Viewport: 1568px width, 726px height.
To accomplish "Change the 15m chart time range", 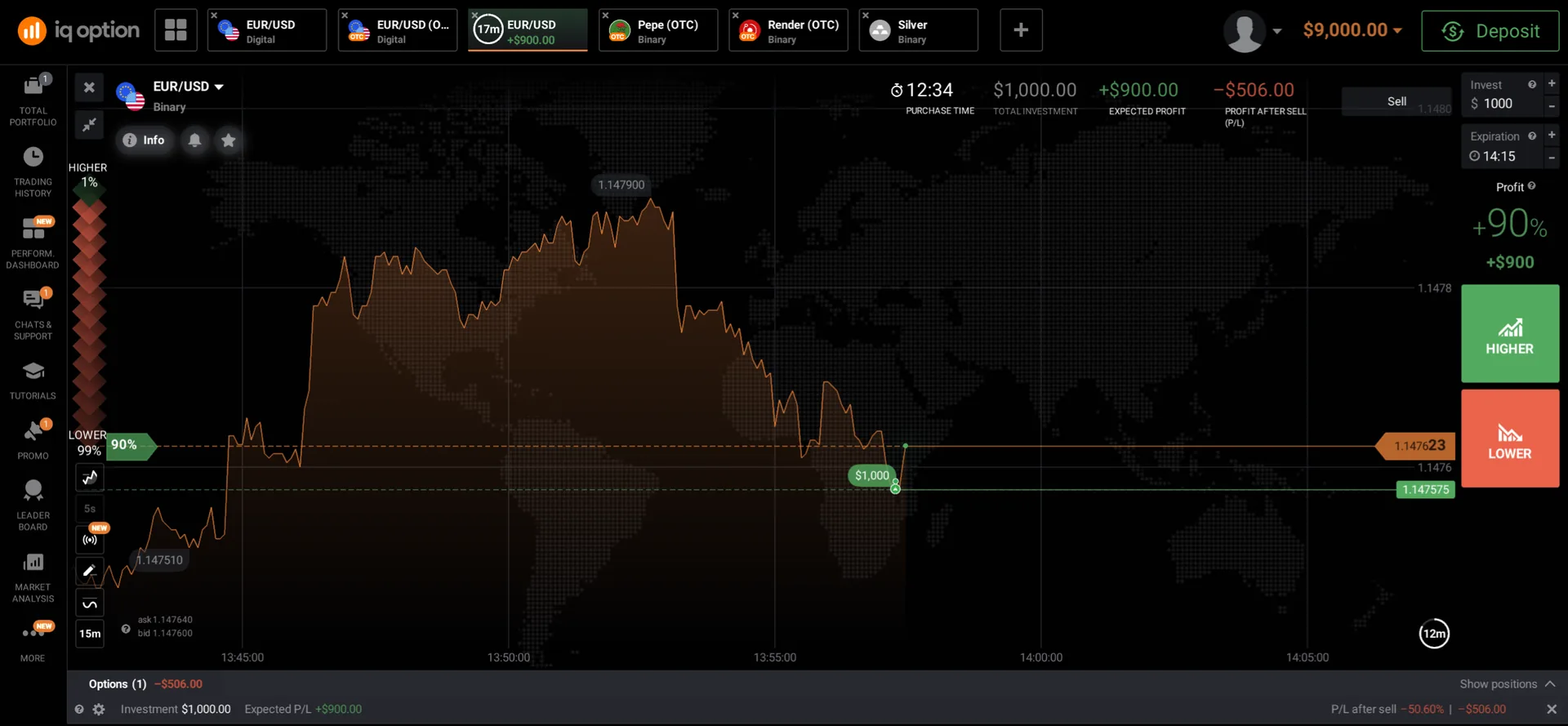I will click(90, 634).
